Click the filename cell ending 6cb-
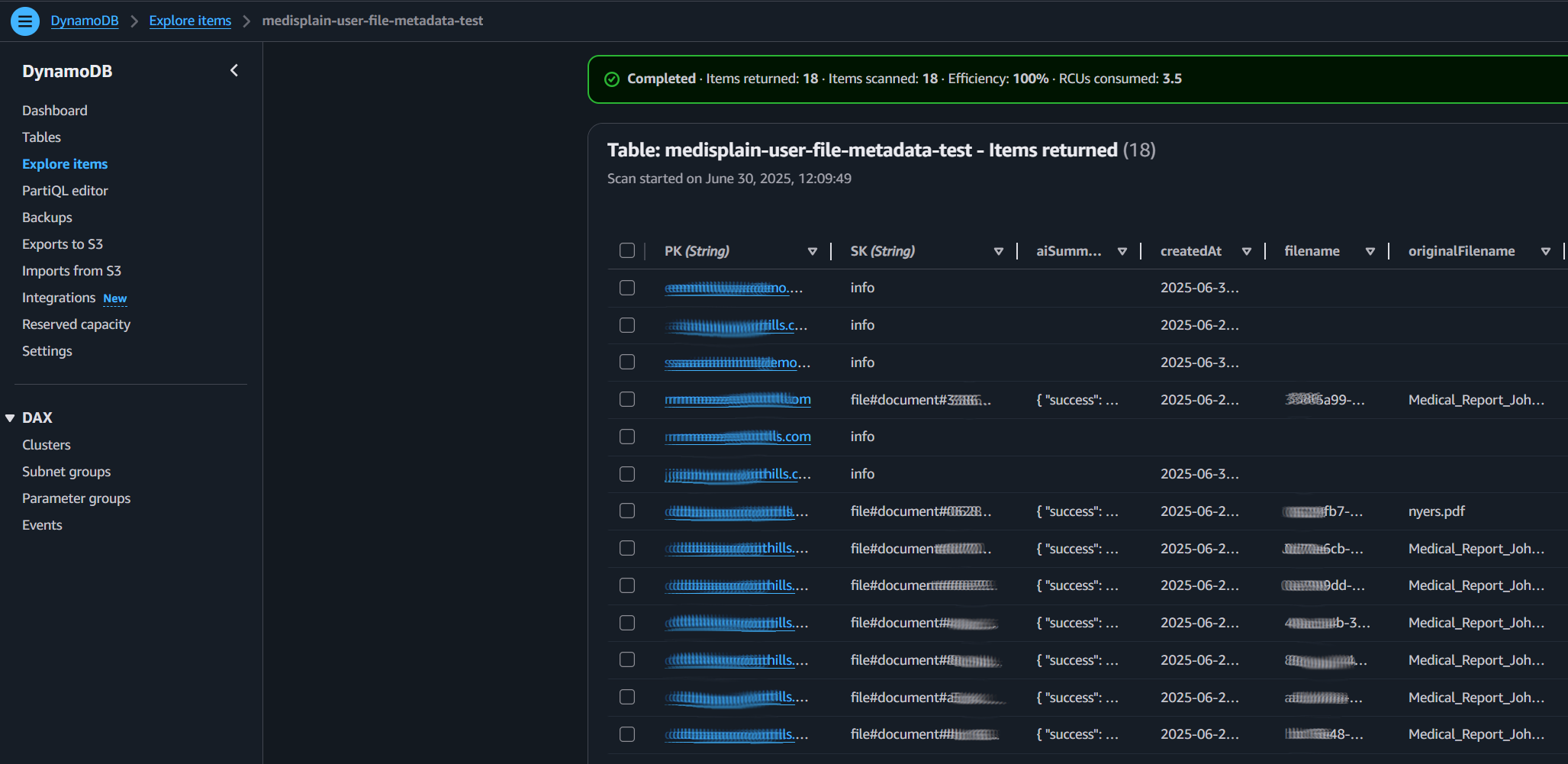The image size is (1568, 764). click(1324, 549)
